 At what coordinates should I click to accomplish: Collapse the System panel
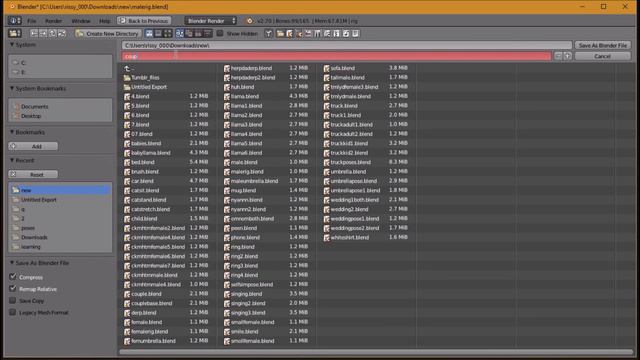[12, 44]
